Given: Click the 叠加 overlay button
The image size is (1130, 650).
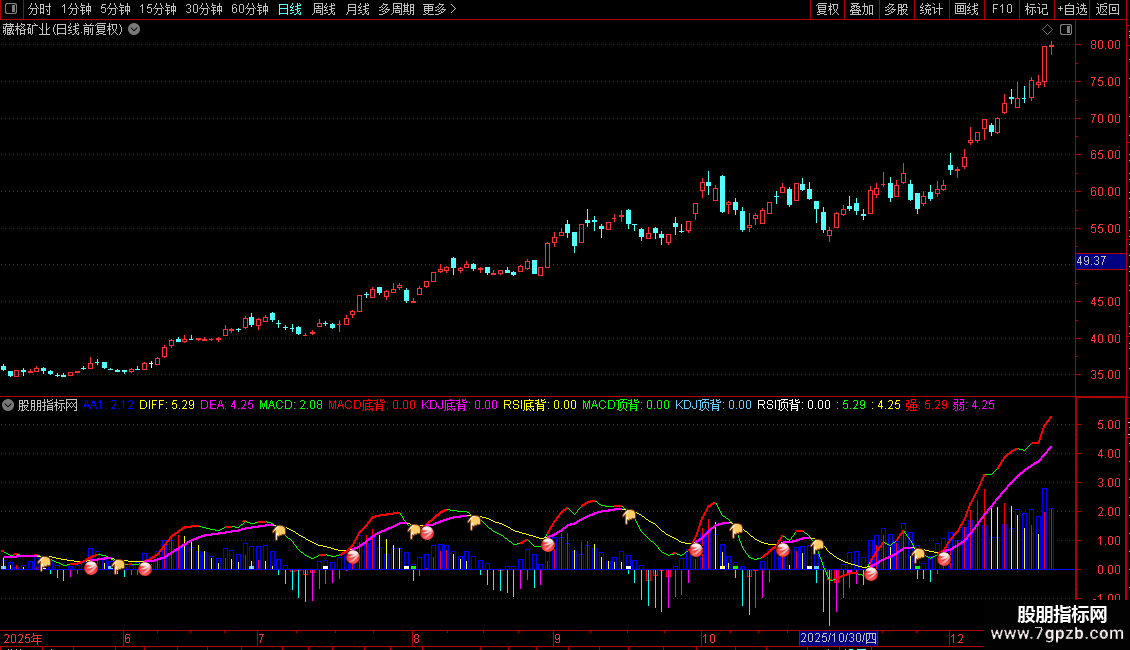Looking at the screenshot, I should pos(861,9).
